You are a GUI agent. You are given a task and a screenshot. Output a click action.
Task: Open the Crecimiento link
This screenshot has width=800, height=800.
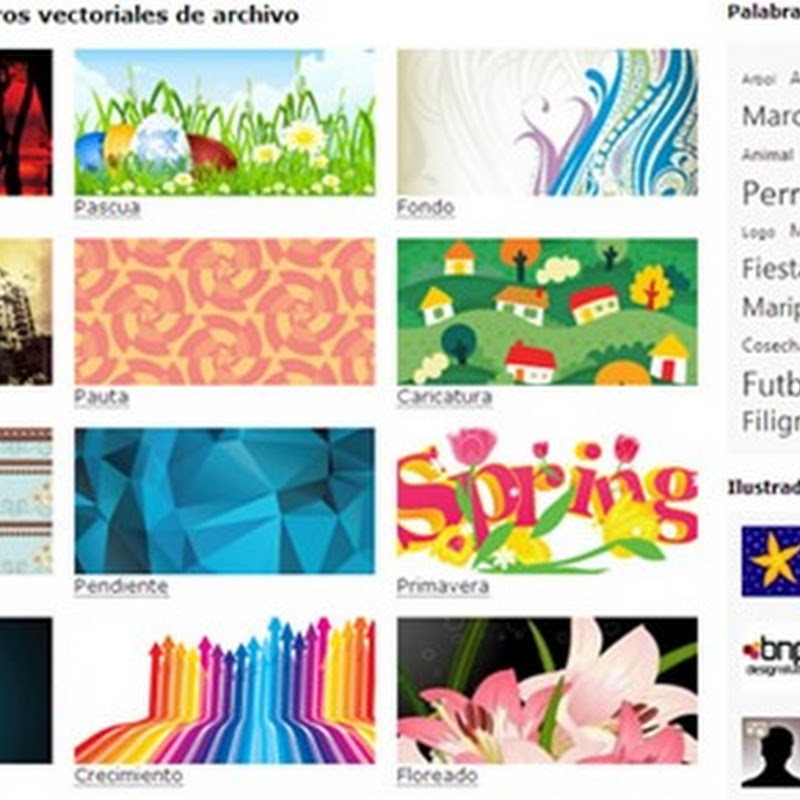(129, 776)
